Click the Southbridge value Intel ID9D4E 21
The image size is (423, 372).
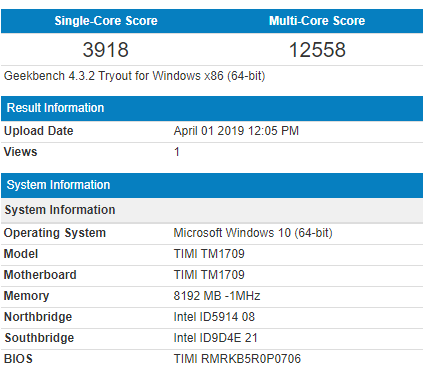coord(215,338)
